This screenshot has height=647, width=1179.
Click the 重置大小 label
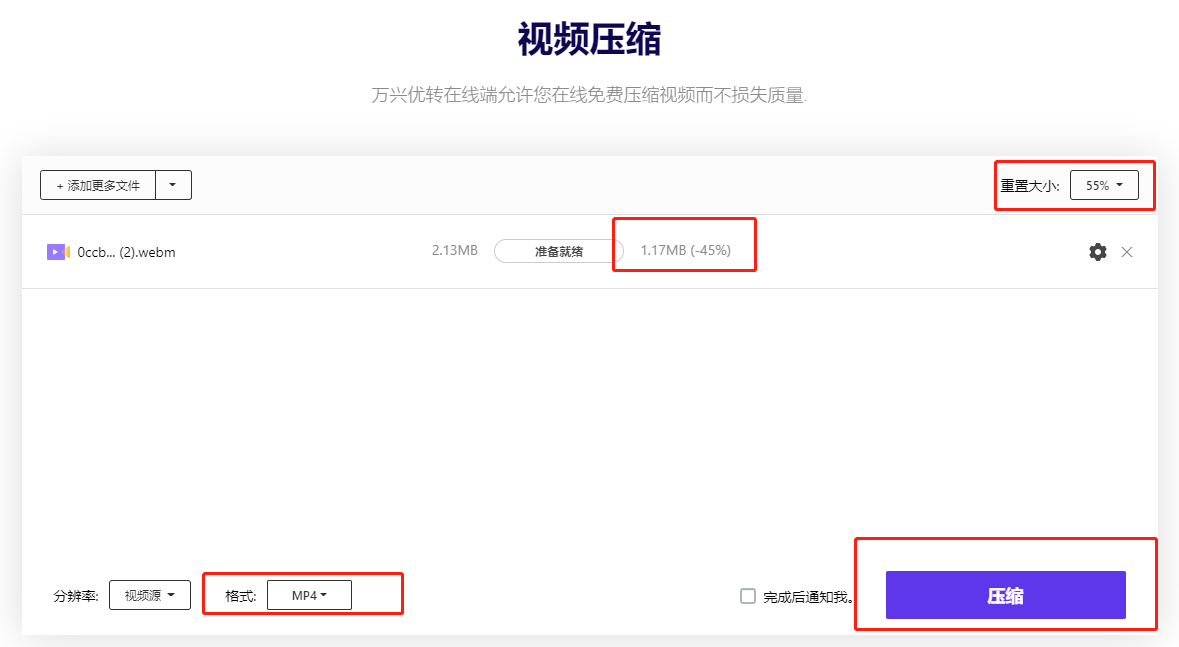point(1029,186)
